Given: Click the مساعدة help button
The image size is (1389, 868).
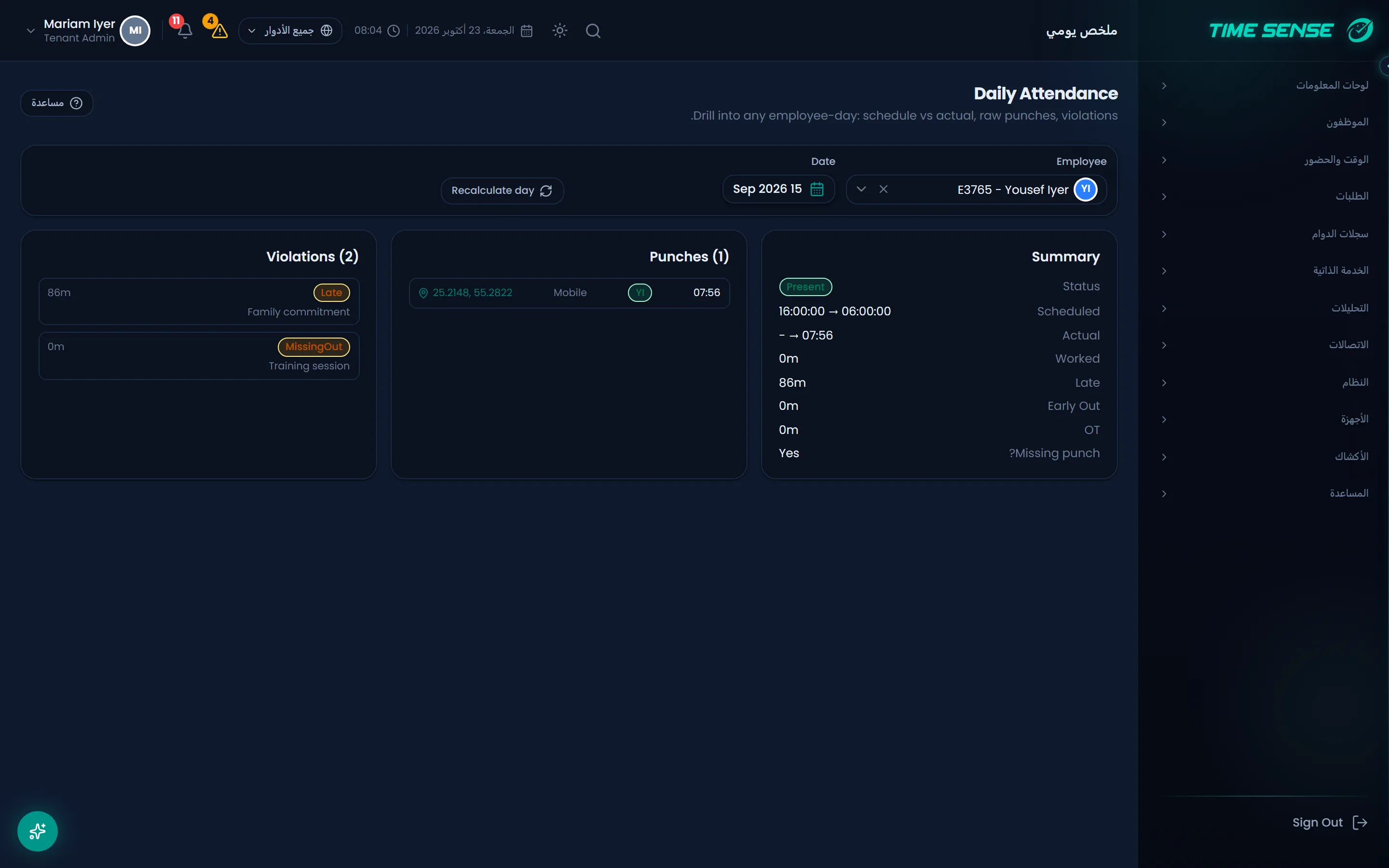Looking at the screenshot, I should coord(57,103).
